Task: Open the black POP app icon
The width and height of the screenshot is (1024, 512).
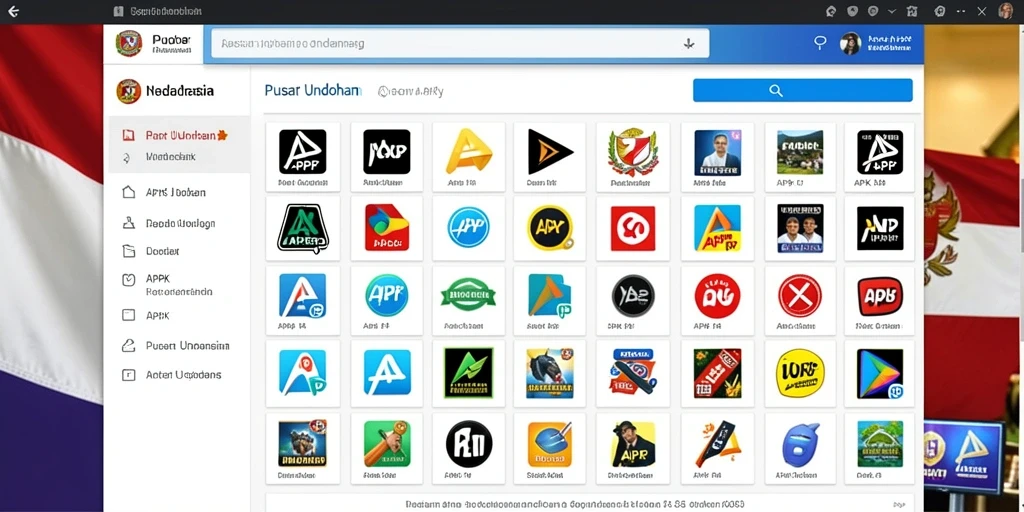Action: (387, 152)
